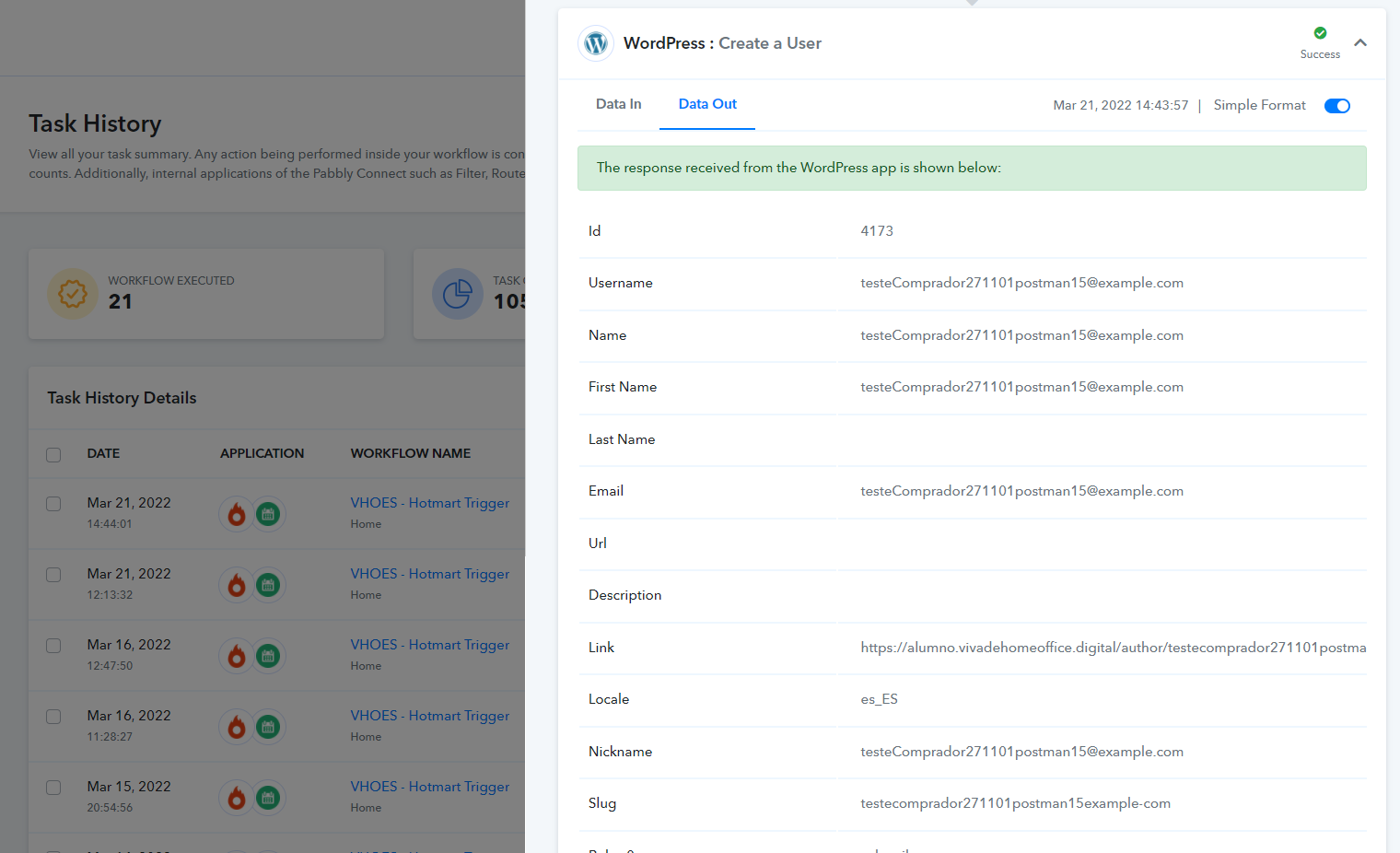
Task: Click the DATE column header
Action: point(103,453)
